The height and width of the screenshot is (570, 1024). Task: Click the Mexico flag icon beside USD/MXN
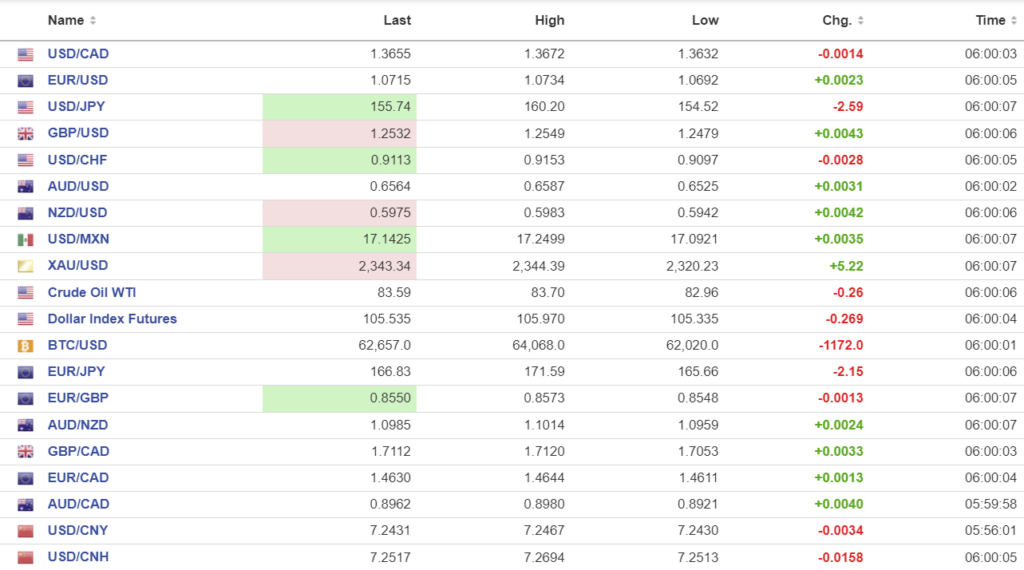click(25, 240)
